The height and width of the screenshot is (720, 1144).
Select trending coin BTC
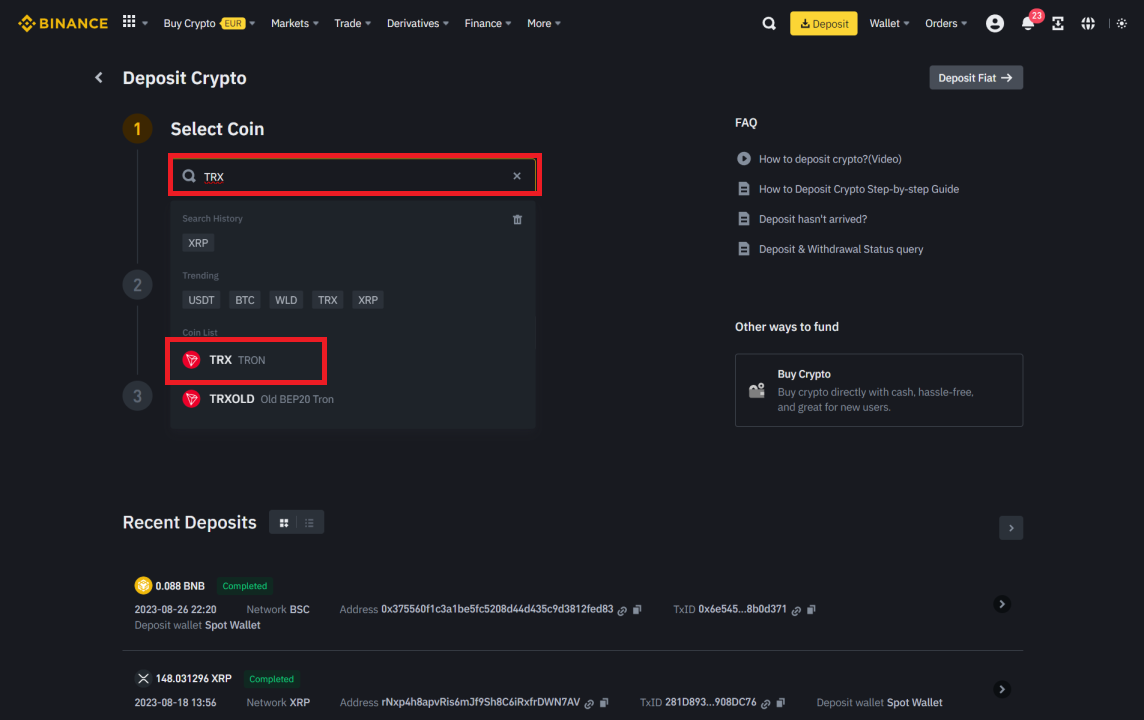[244, 300]
